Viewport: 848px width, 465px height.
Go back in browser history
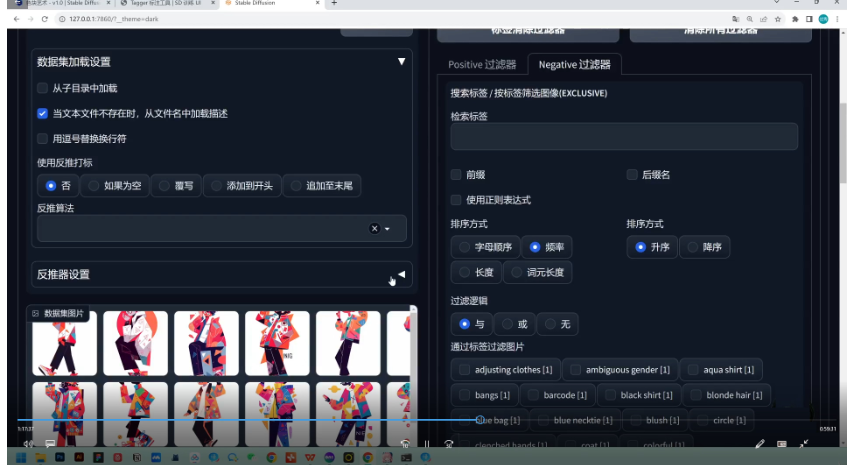(17, 19)
